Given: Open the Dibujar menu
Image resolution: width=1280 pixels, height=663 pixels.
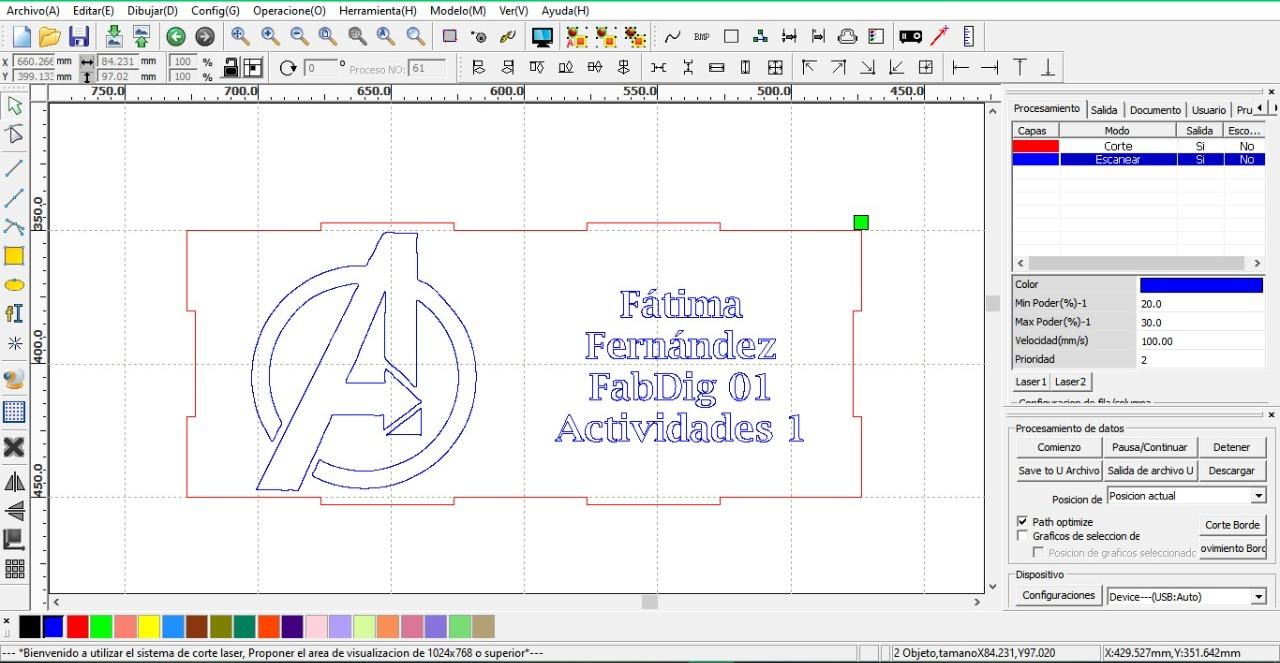Looking at the screenshot, I should (x=152, y=10).
